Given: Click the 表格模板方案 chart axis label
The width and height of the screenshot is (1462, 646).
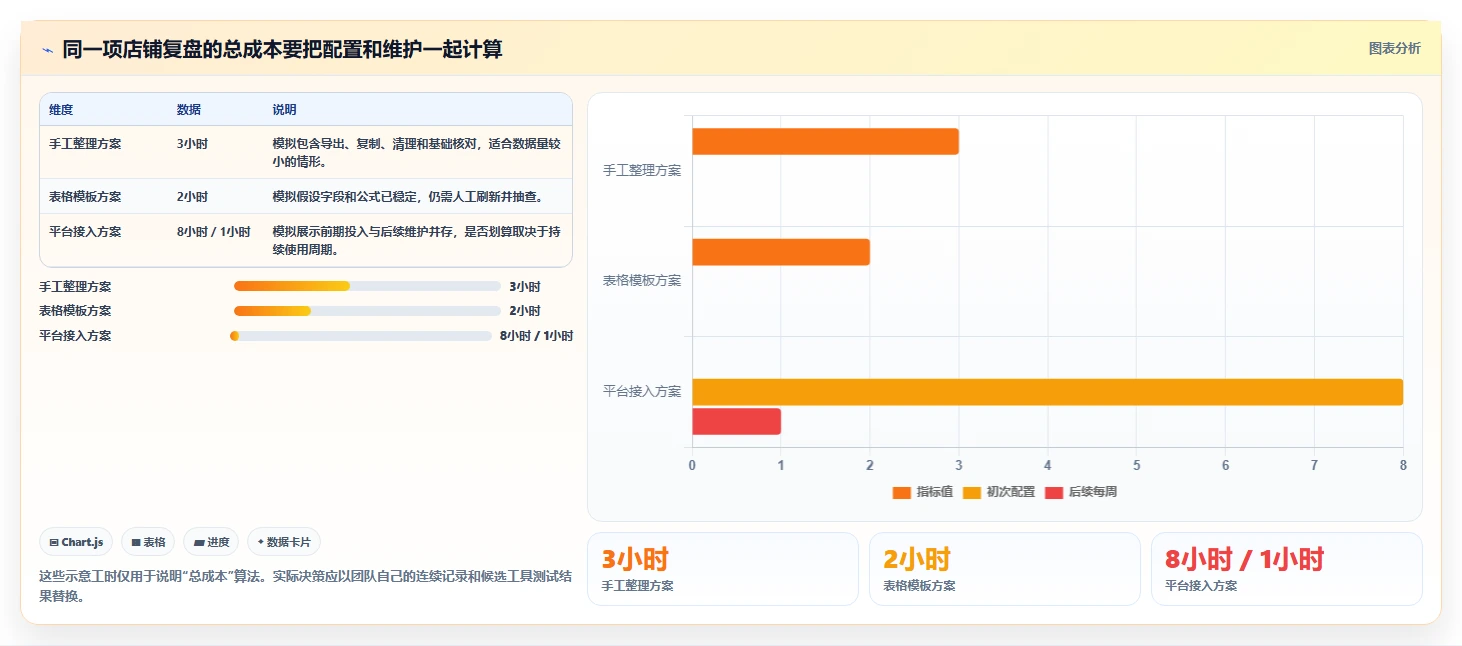Looking at the screenshot, I should [642, 281].
